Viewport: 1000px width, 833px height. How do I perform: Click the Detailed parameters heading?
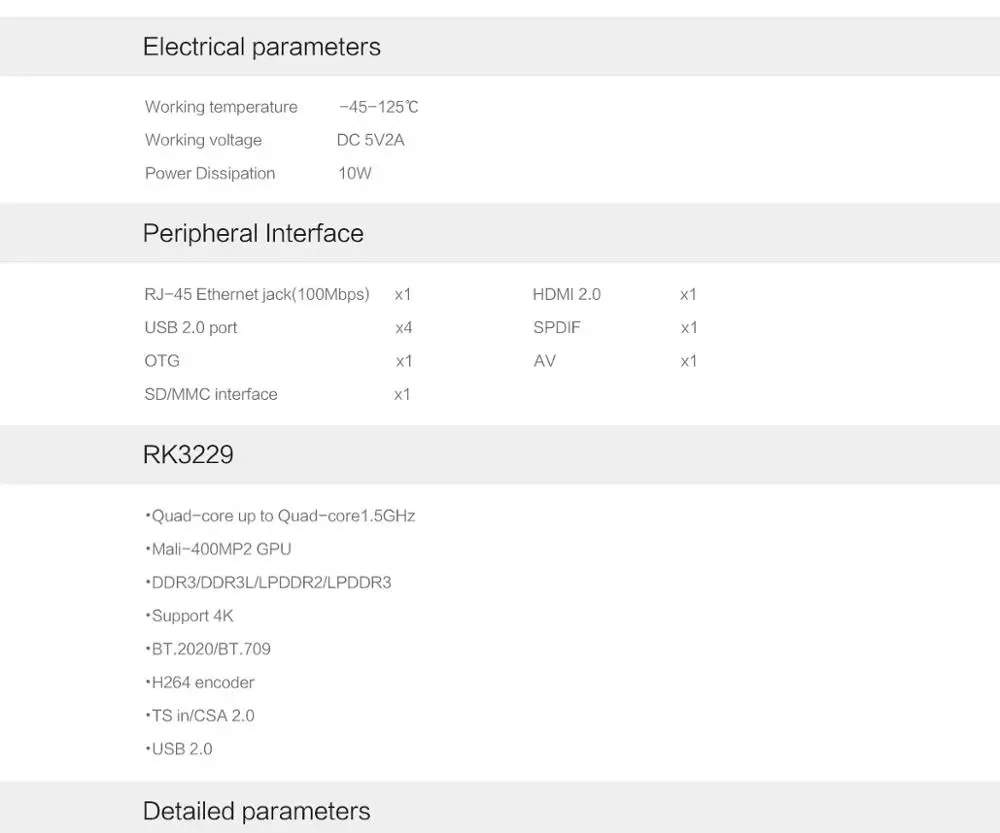[x=256, y=811]
